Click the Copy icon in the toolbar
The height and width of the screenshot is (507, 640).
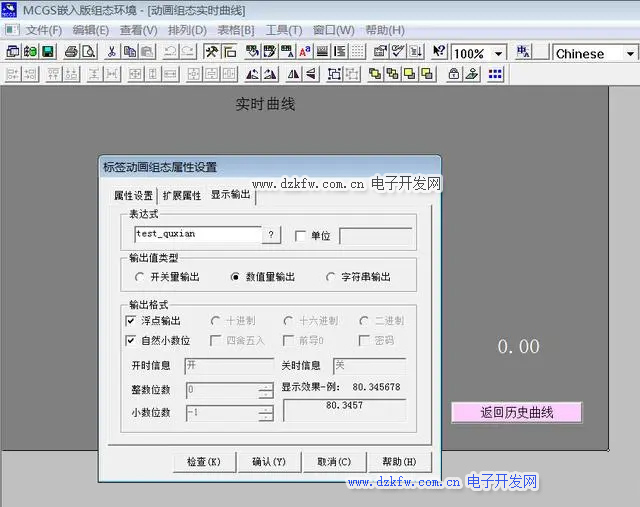130,52
